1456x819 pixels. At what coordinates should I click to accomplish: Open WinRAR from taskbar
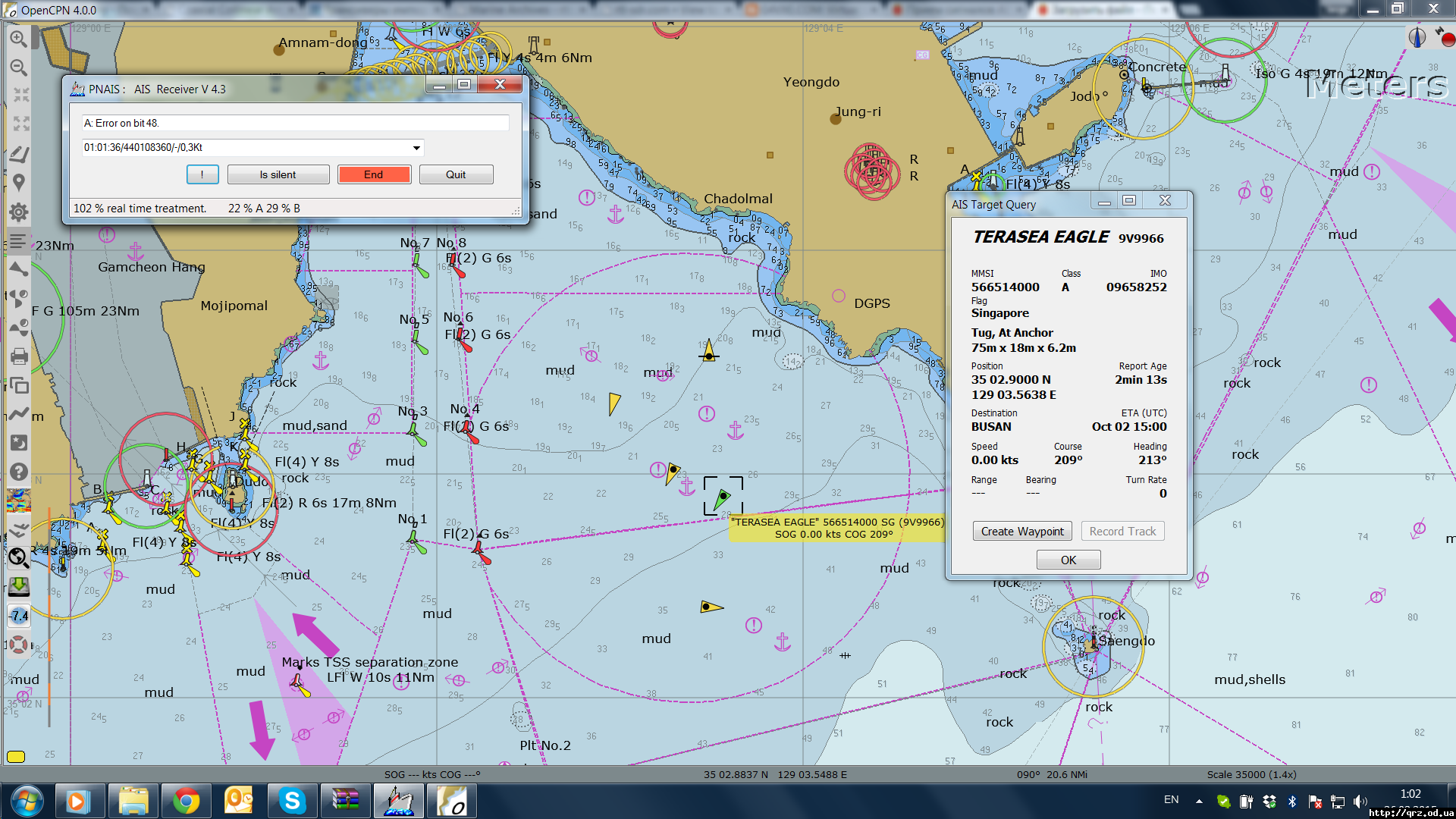345,801
